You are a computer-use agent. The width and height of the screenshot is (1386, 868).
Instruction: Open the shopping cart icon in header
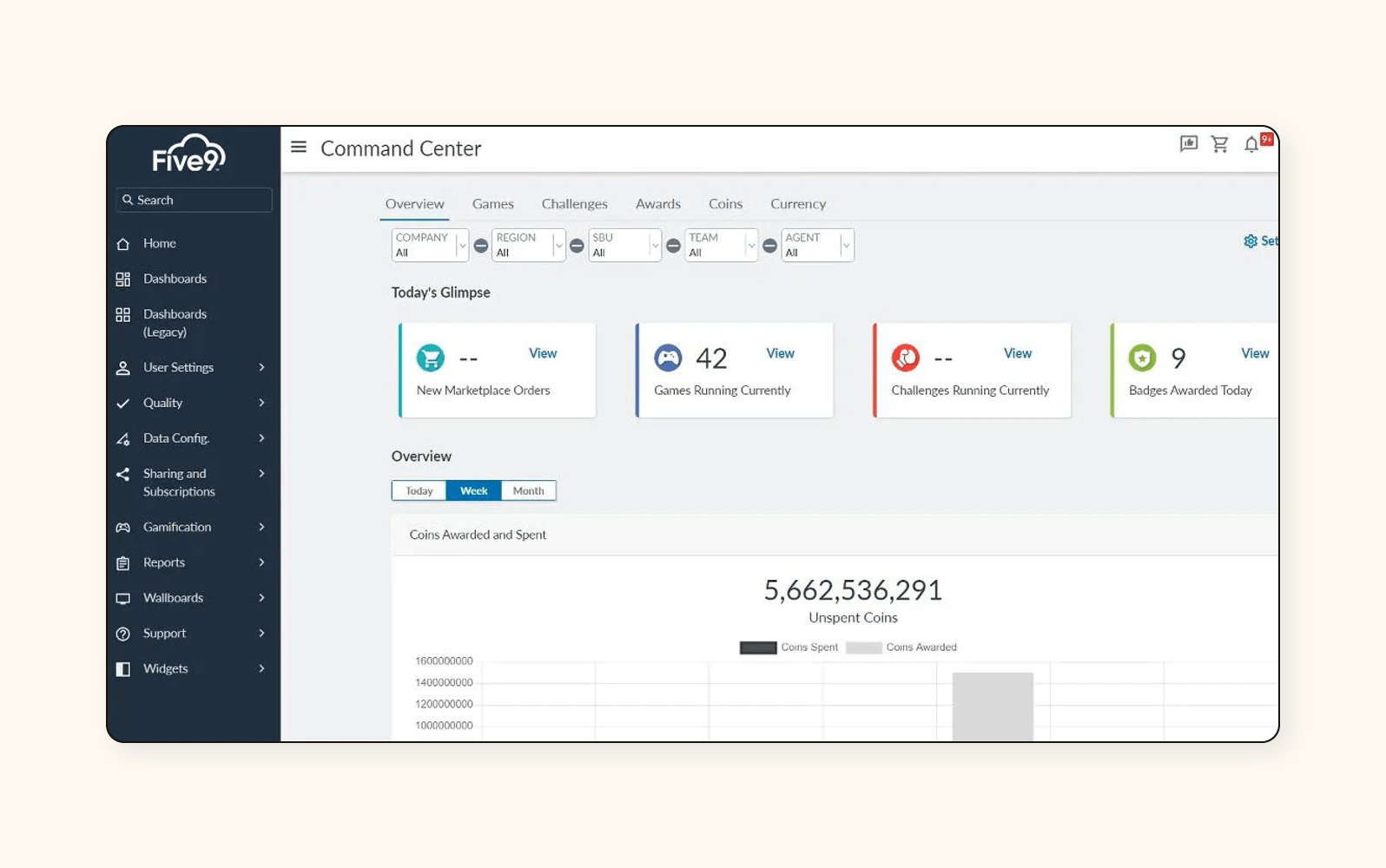[x=1220, y=144]
